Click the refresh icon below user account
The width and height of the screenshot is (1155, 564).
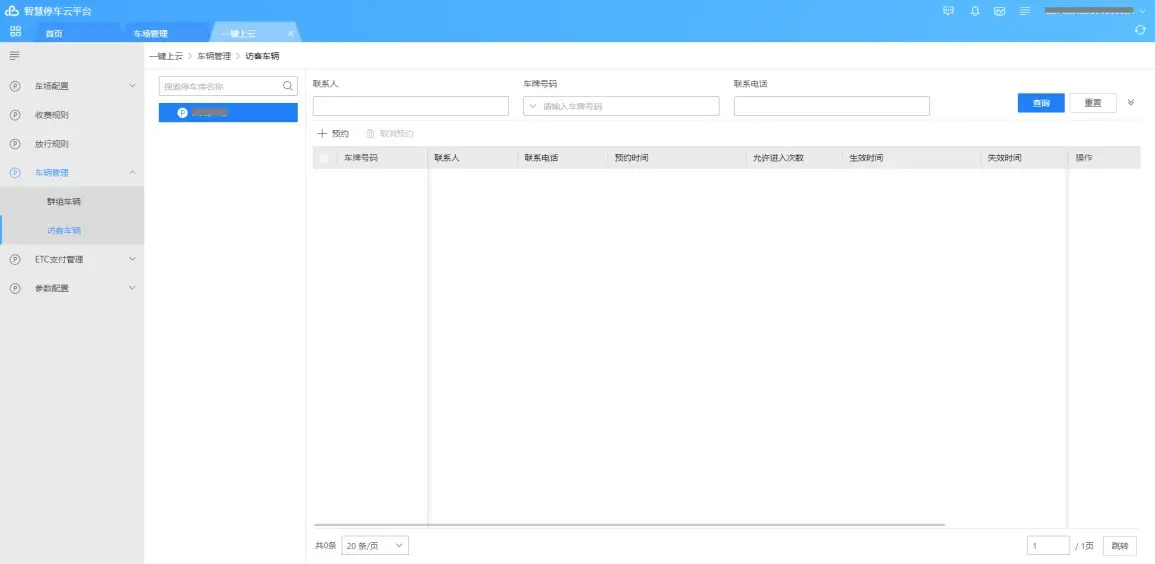[1140, 31]
